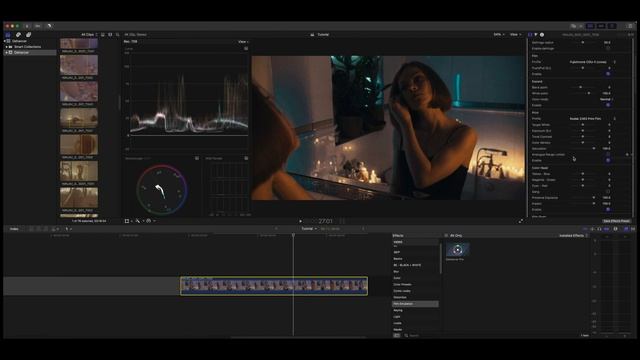Open the timeline Index button
Viewport: 640px width, 360px height.
pyautogui.click(x=14, y=229)
